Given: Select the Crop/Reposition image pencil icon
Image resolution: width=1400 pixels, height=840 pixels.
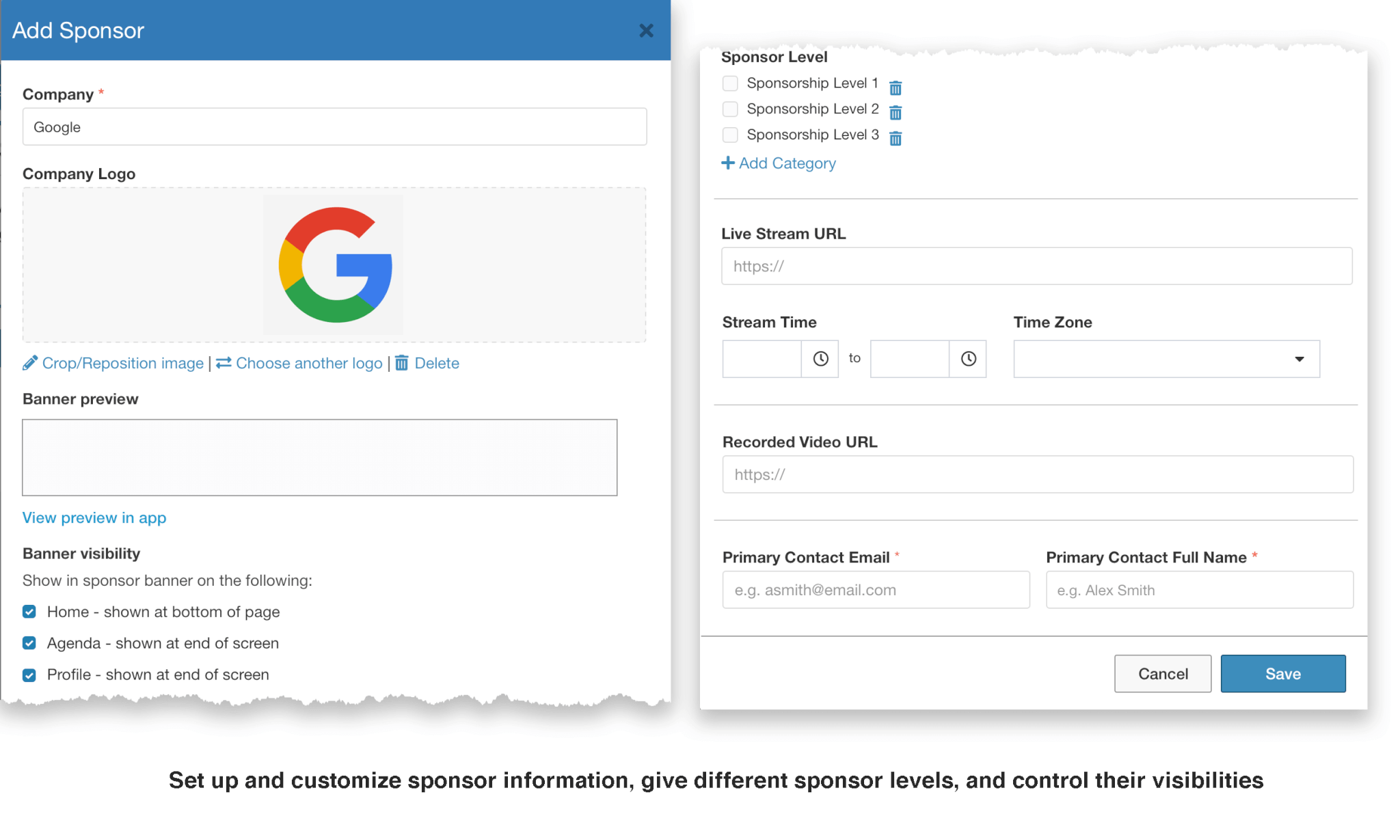Looking at the screenshot, I should pyautogui.click(x=30, y=363).
